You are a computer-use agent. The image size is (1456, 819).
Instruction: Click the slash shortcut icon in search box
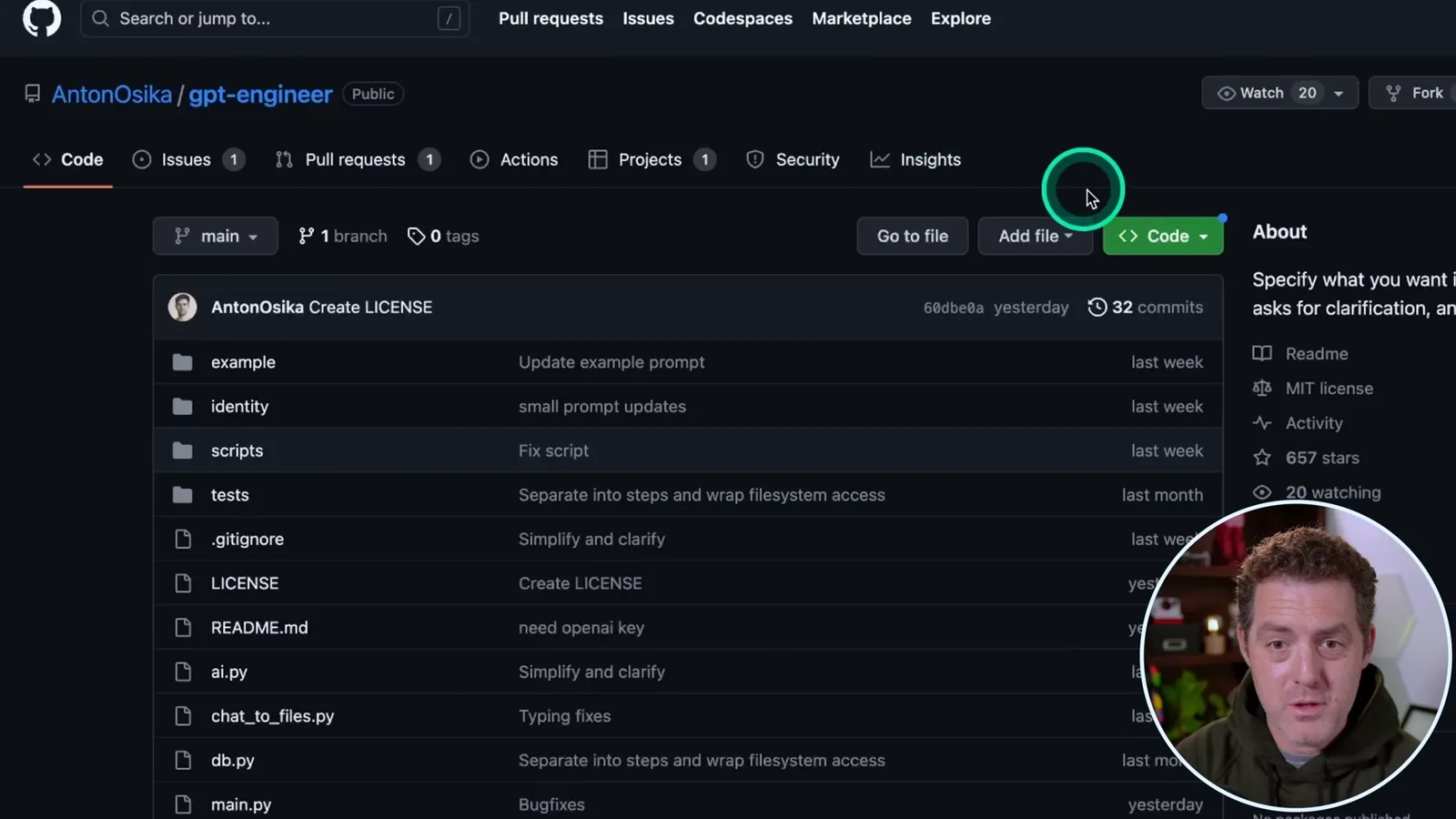[x=449, y=18]
